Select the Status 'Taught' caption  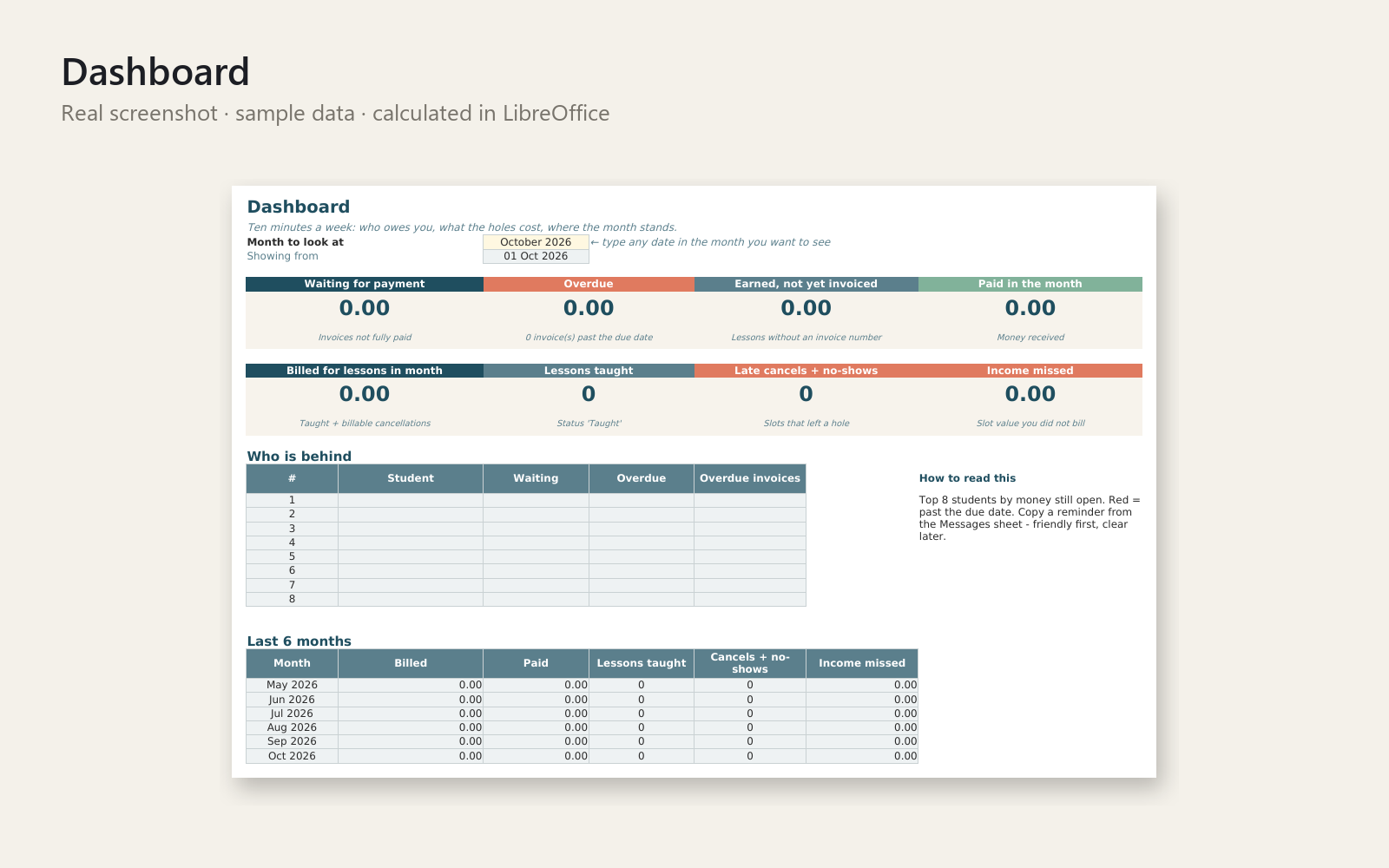click(x=589, y=424)
